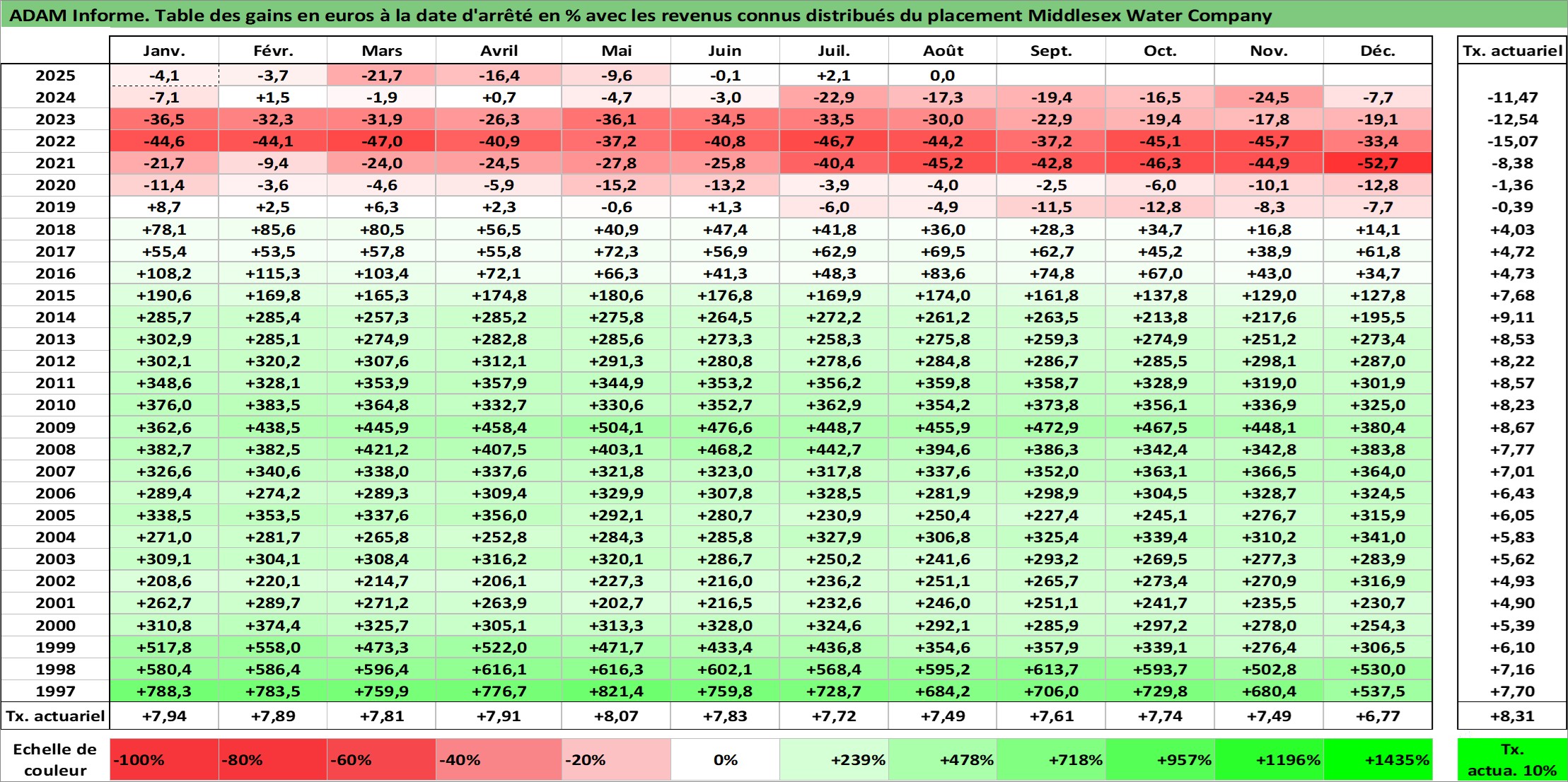
Task: Select the -20% light pink swatch
Action: pyautogui.click(x=616, y=760)
